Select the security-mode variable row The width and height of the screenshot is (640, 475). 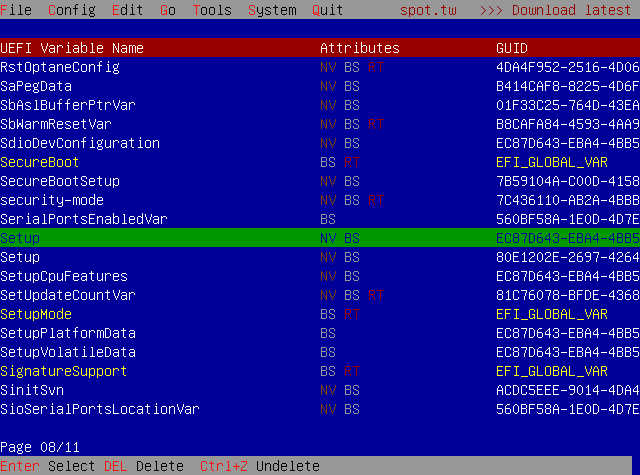coord(52,200)
